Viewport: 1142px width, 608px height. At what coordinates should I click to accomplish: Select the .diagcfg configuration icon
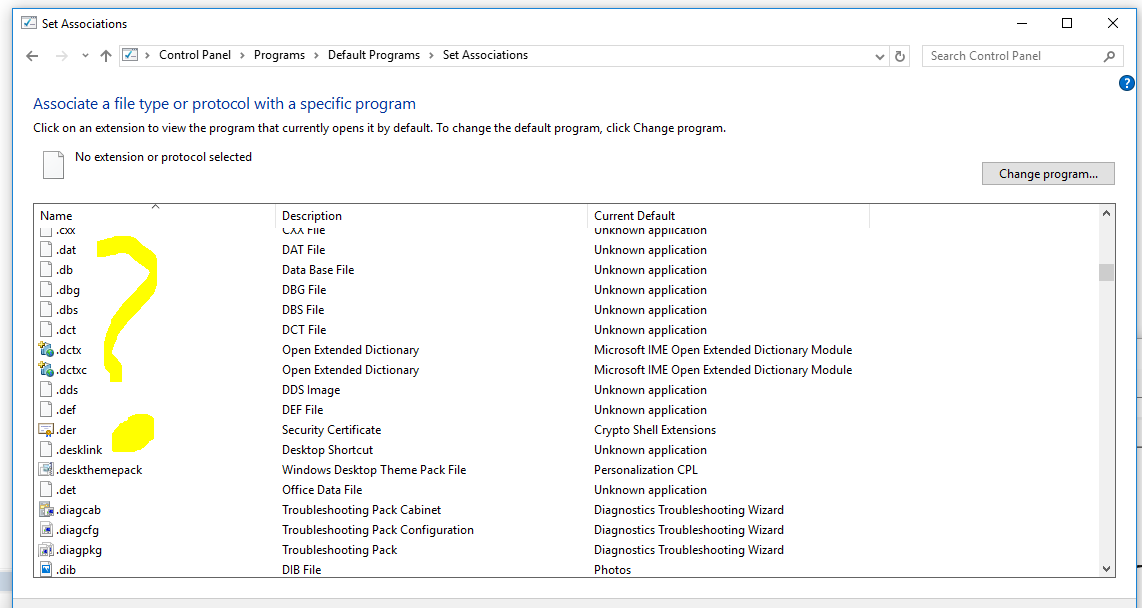point(47,530)
